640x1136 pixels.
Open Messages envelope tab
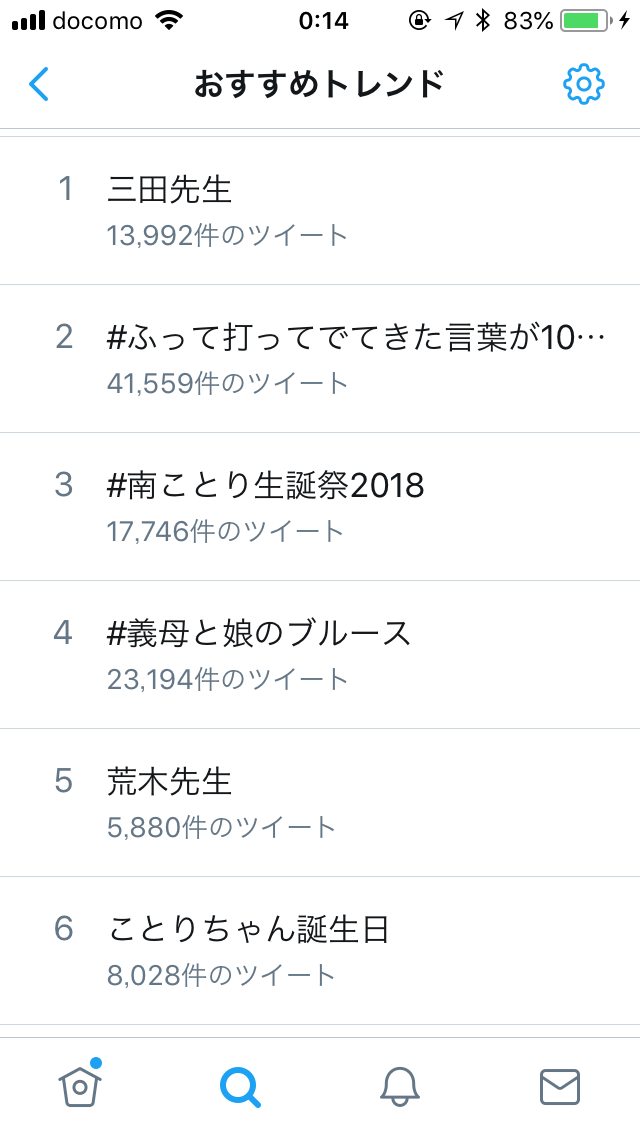click(560, 1086)
